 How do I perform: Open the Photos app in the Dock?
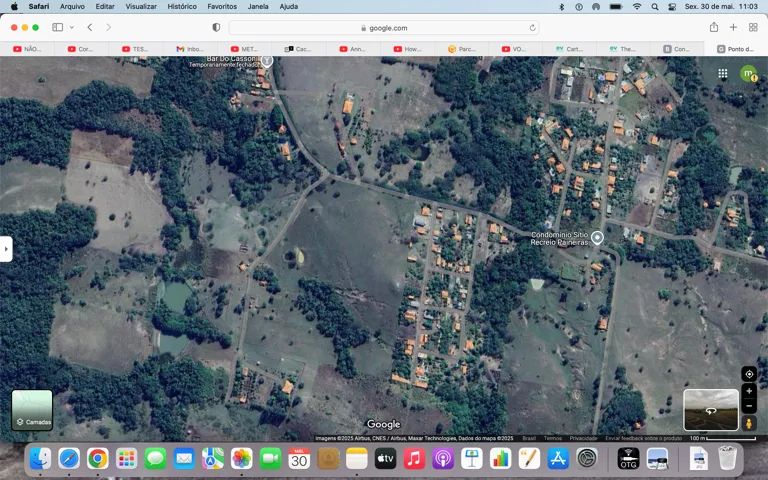pos(241,459)
